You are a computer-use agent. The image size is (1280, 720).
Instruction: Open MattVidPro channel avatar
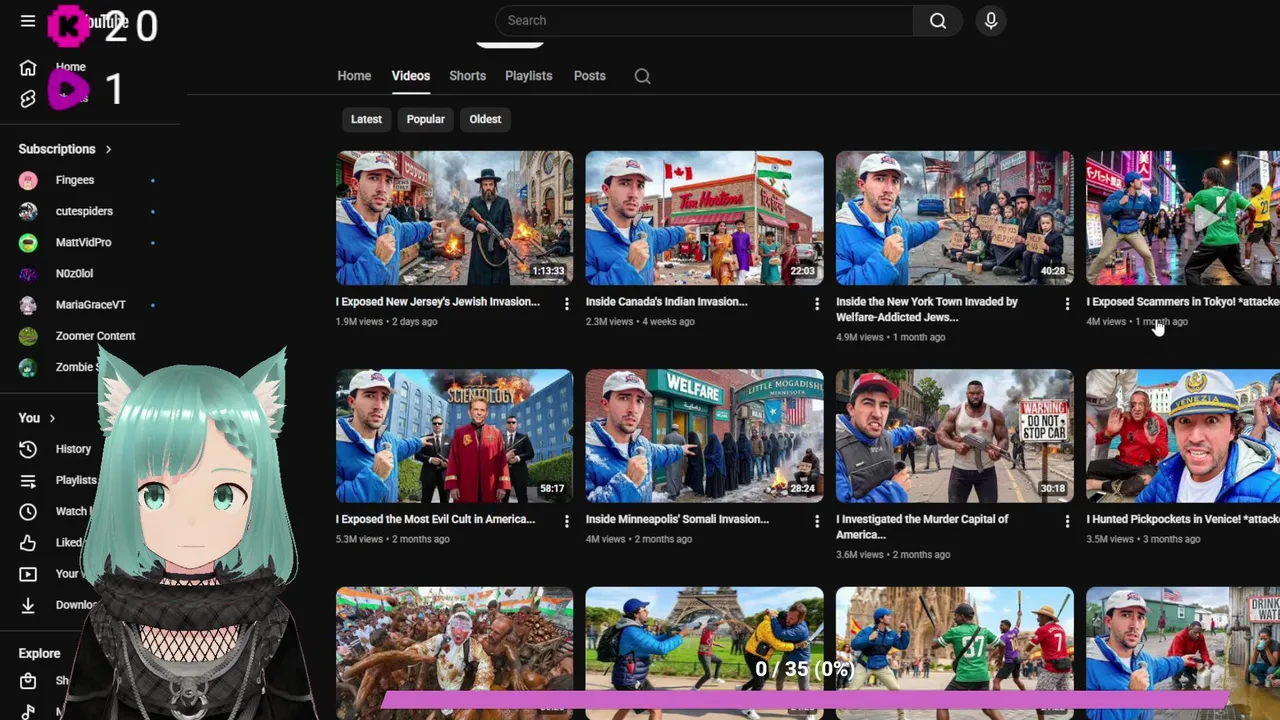28,242
